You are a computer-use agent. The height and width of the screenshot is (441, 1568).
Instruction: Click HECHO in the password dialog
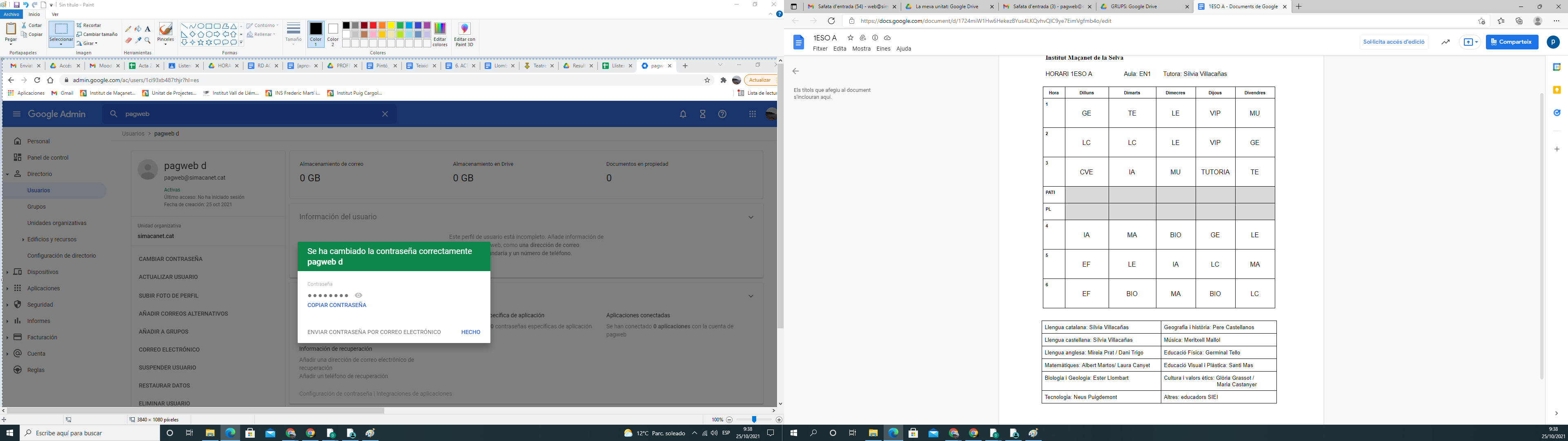click(470, 332)
